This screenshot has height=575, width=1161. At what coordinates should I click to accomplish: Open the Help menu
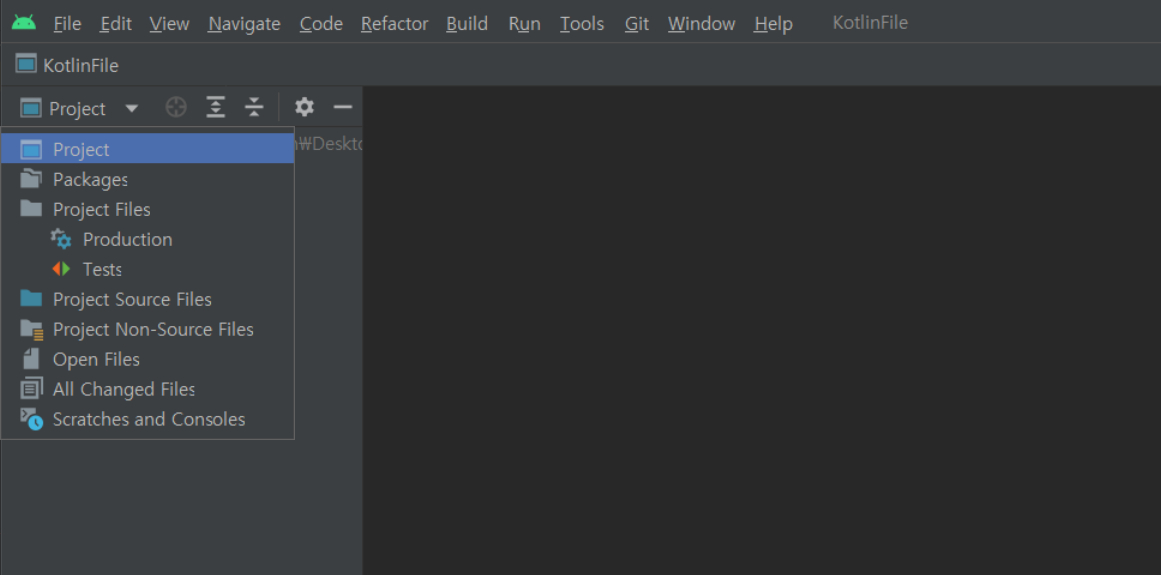pyautogui.click(x=773, y=24)
